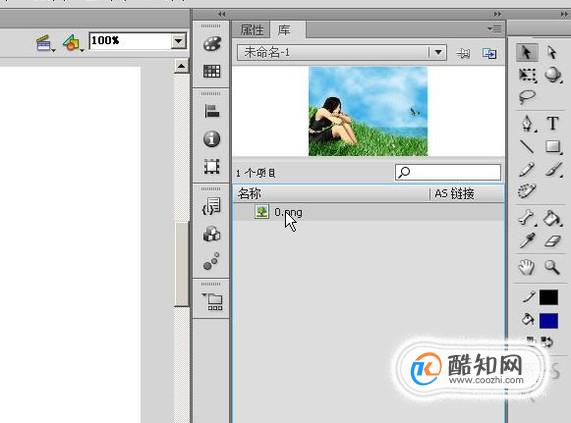571x423 pixels.
Task: Open the Color palette panel icon
Action: pos(212,44)
